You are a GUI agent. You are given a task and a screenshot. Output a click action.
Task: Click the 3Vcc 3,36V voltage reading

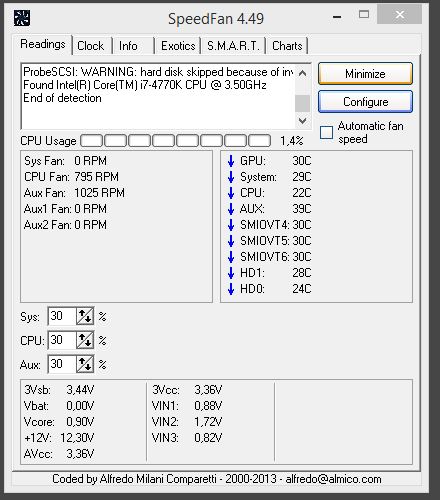point(187,390)
